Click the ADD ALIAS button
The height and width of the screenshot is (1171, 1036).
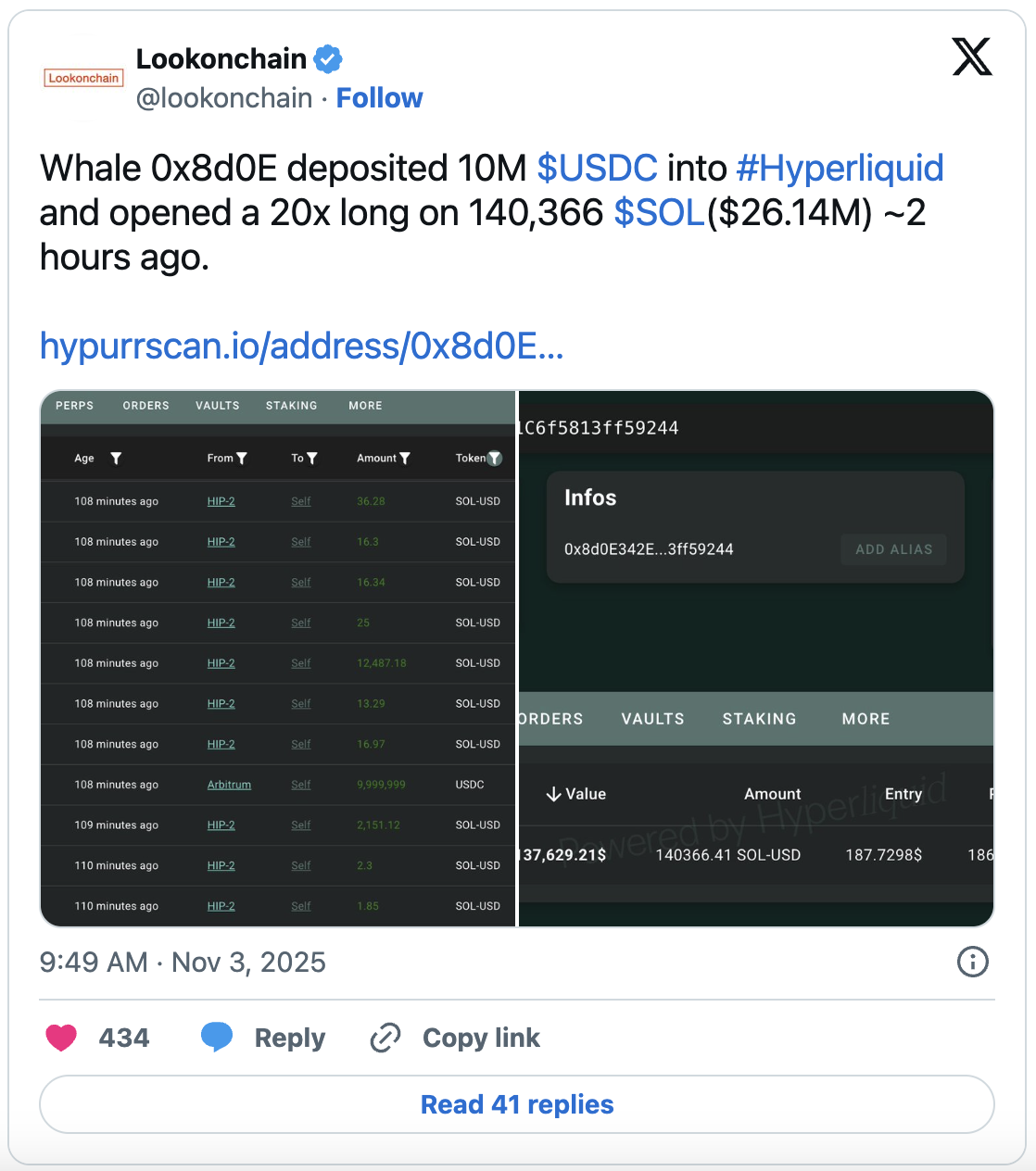[892, 548]
